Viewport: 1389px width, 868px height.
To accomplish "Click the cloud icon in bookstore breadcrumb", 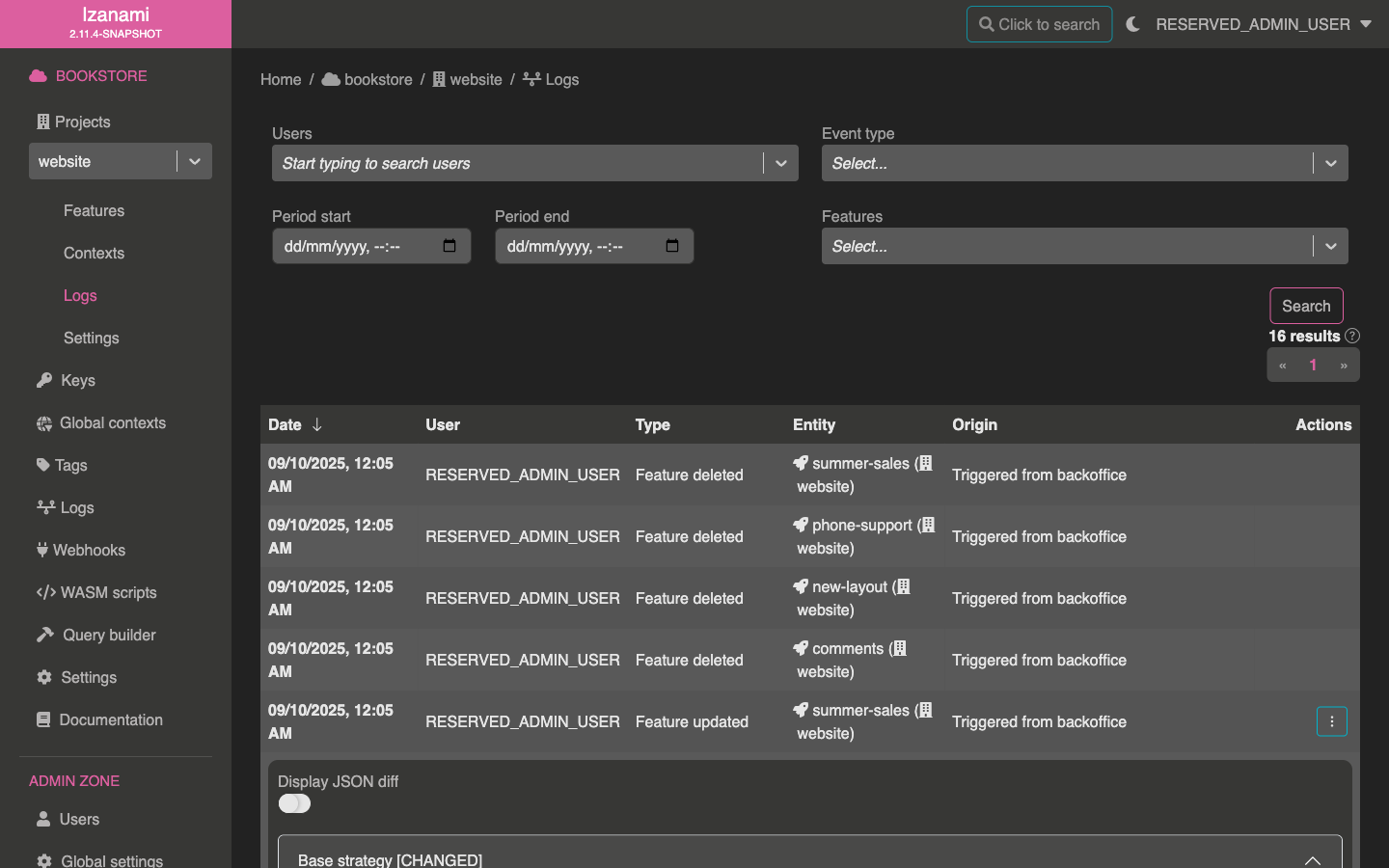I will pos(331,79).
